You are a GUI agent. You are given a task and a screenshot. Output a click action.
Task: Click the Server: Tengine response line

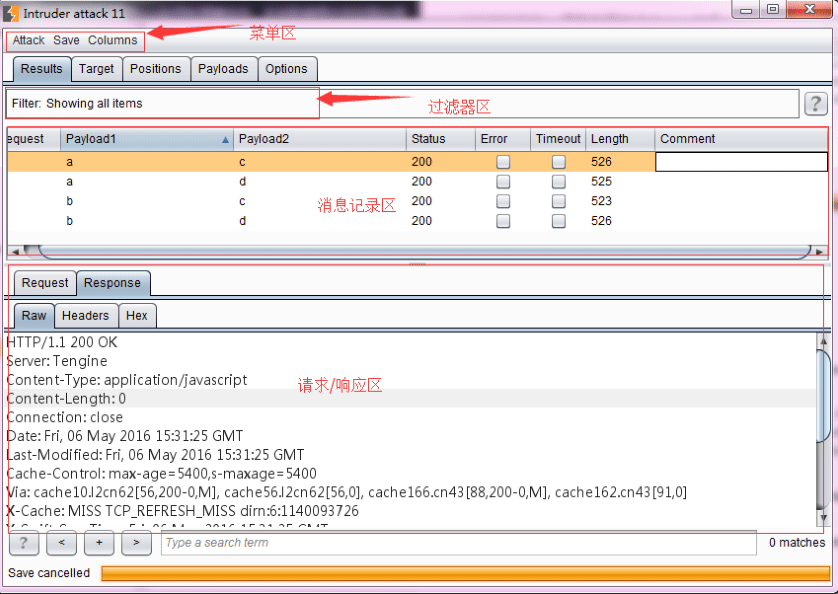(x=57, y=361)
